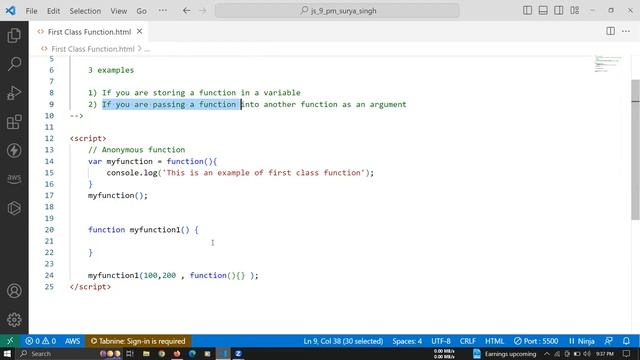The image size is (640, 360).
Task: Toggle the bottom panel layout icon
Action: 543,11
